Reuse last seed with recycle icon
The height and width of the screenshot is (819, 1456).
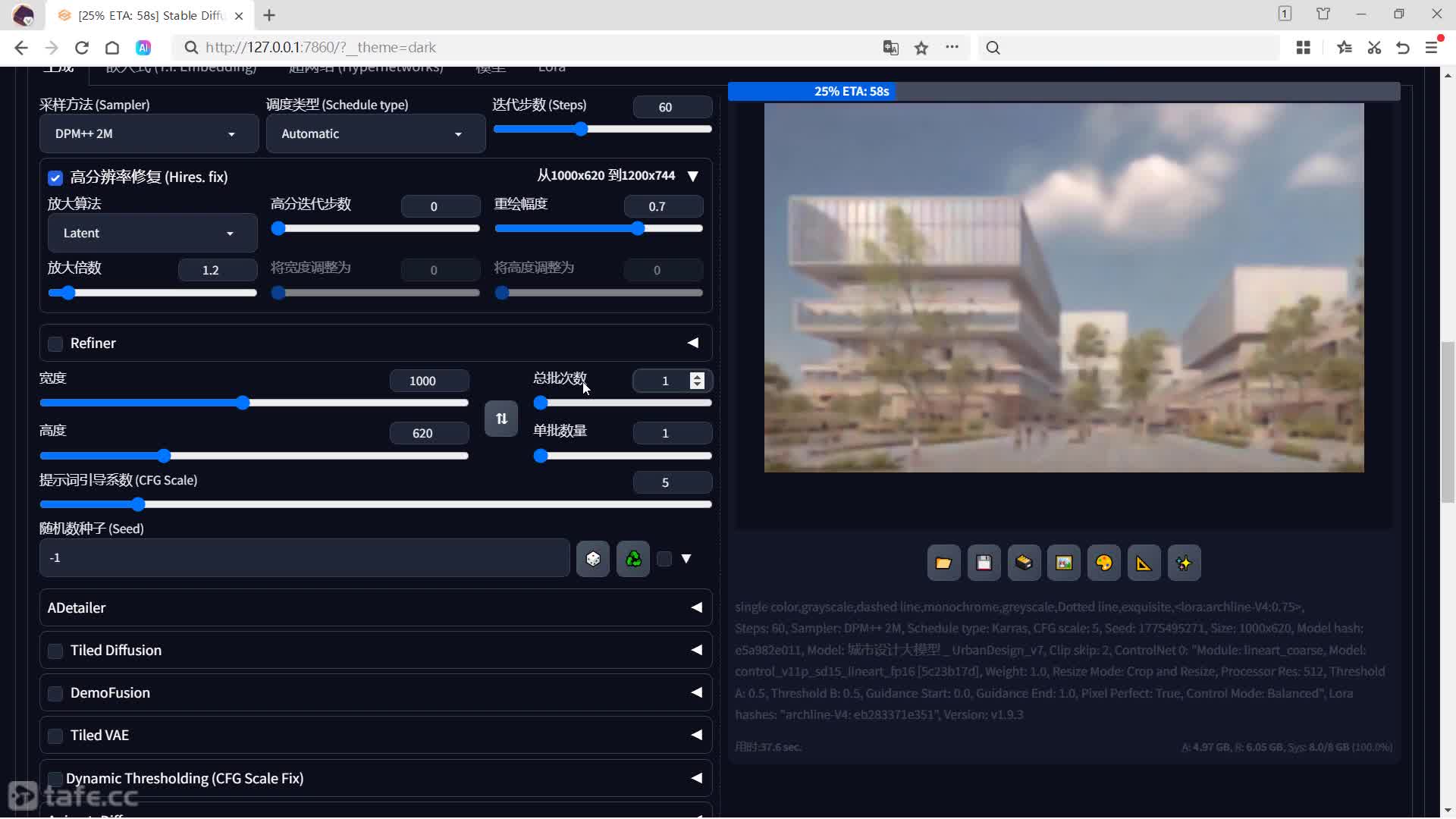pyautogui.click(x=633, y=559)
